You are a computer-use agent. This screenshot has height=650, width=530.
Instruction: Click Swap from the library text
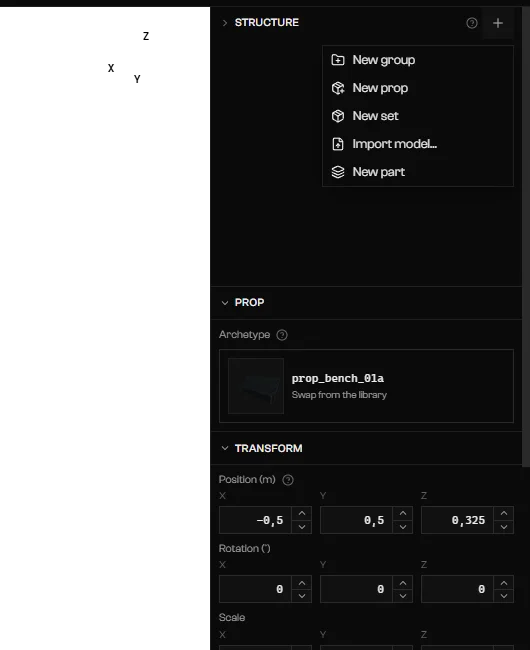point(339,395)
